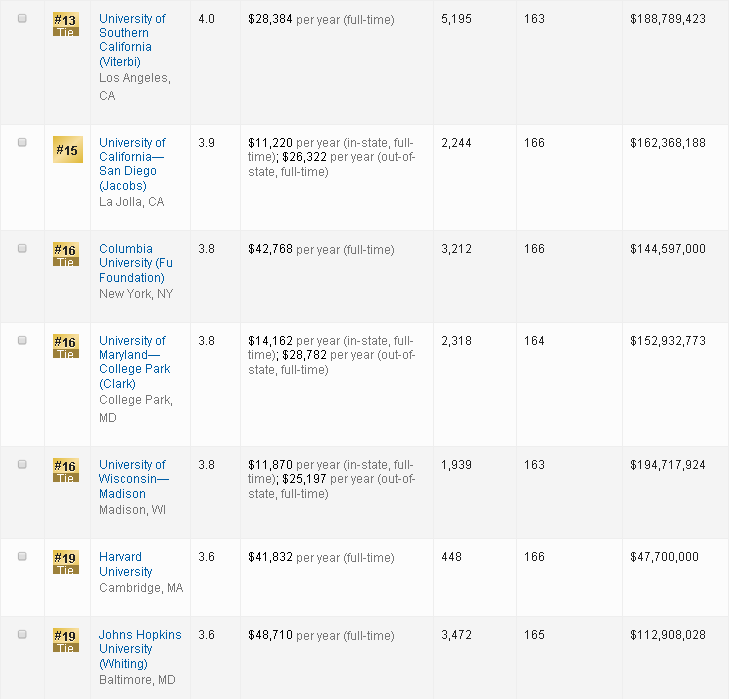Visit the Columbia University (Fu Foundation) page
Image resolution: width=729 pixels, height=699 pixels.
click(131, 263)
